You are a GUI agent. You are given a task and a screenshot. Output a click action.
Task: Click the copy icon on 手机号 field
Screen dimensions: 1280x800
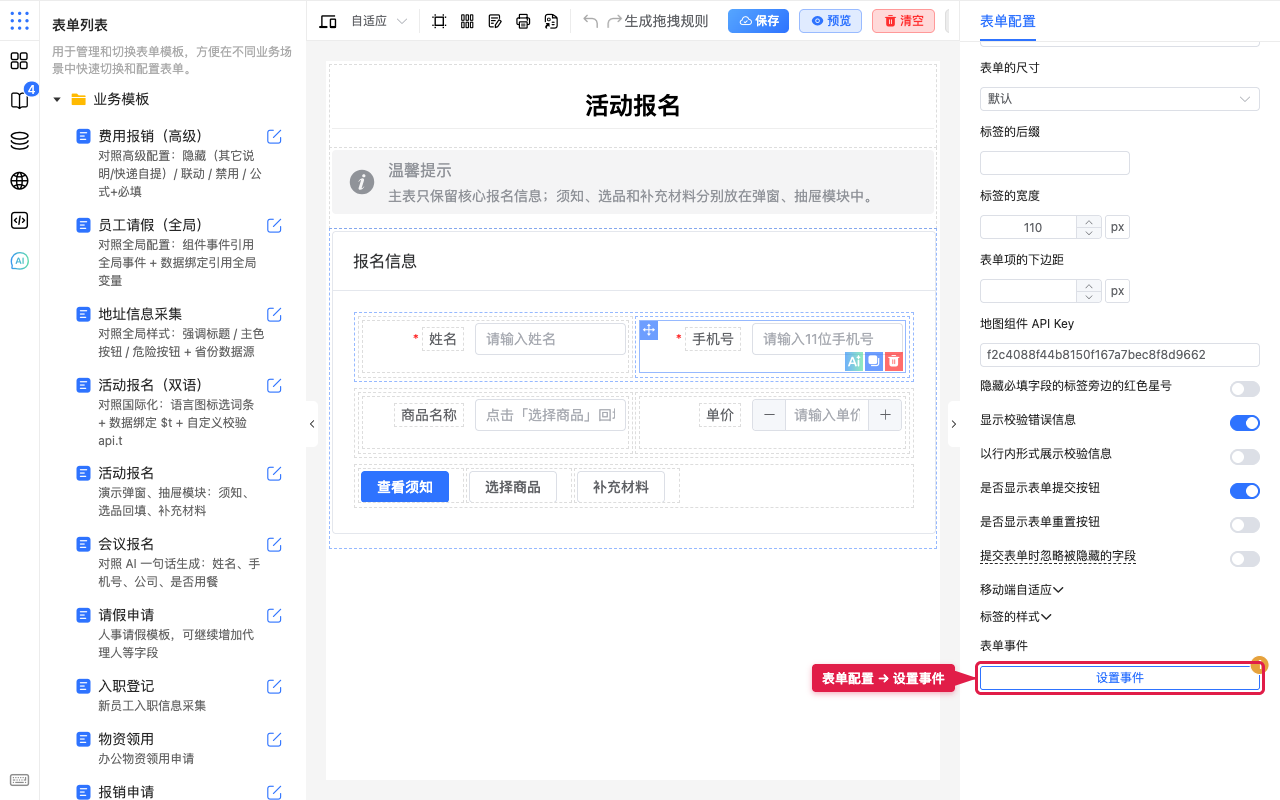[874, 362]
